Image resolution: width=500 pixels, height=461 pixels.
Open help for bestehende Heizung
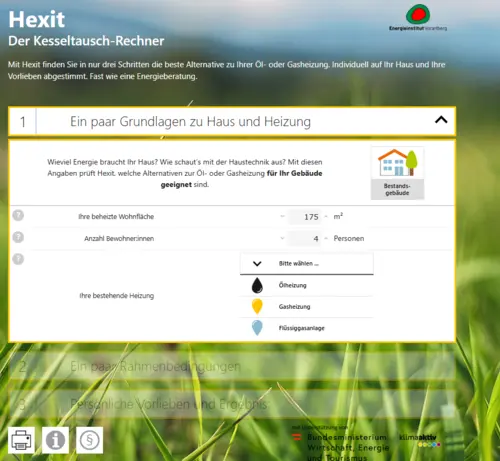pyautogui.click(x=18, y=259)
